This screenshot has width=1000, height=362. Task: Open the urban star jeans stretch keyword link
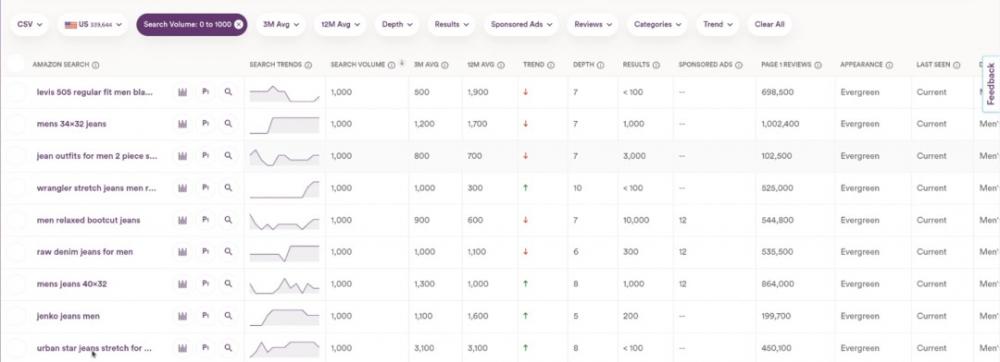coord(94,348)
